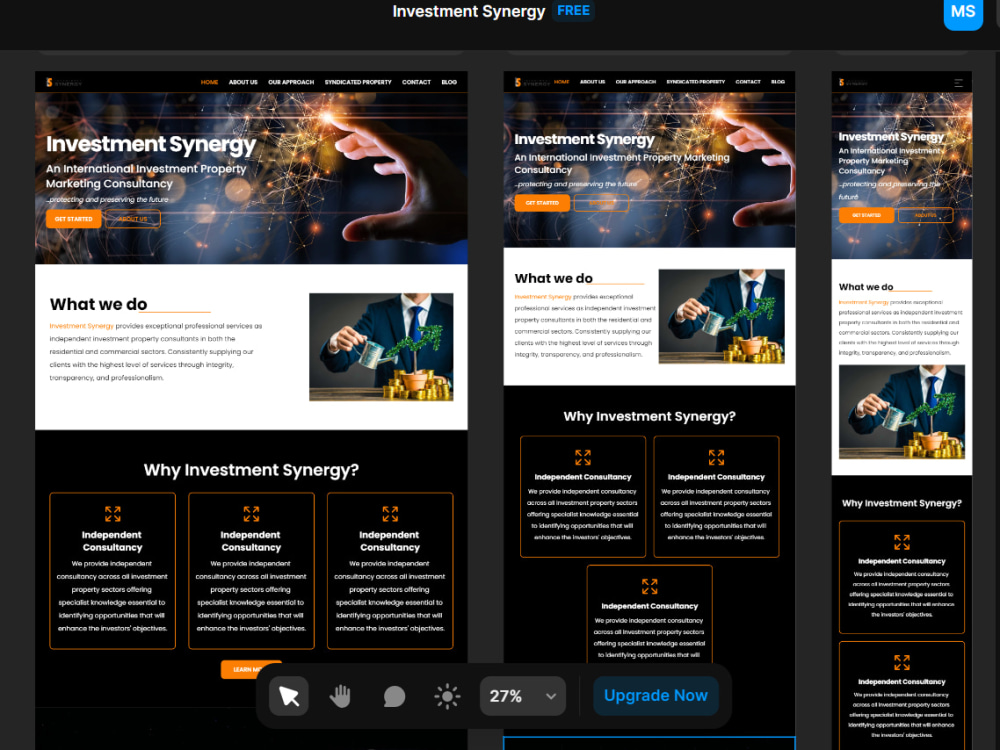This screenshot has width=1000, height=750.
Task: Open the comment bubble tool
Action: click(x=394, y=696)
